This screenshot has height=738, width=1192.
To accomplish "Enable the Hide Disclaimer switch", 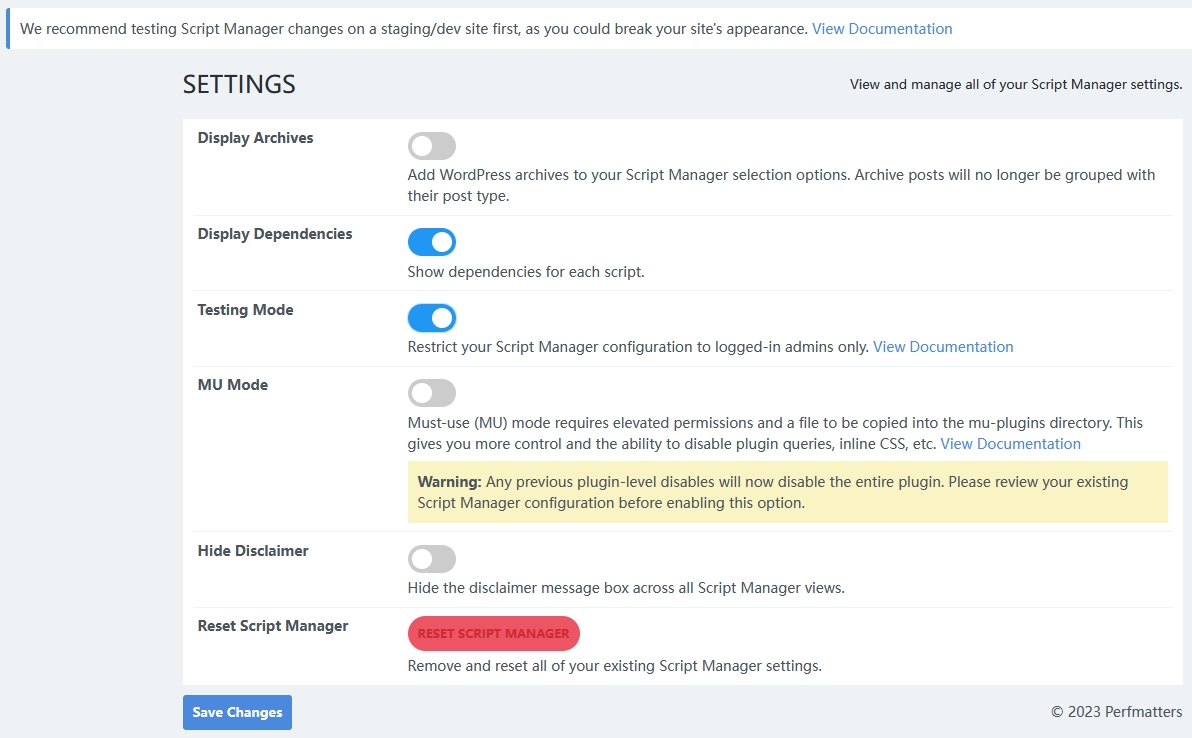I will 431,559.
